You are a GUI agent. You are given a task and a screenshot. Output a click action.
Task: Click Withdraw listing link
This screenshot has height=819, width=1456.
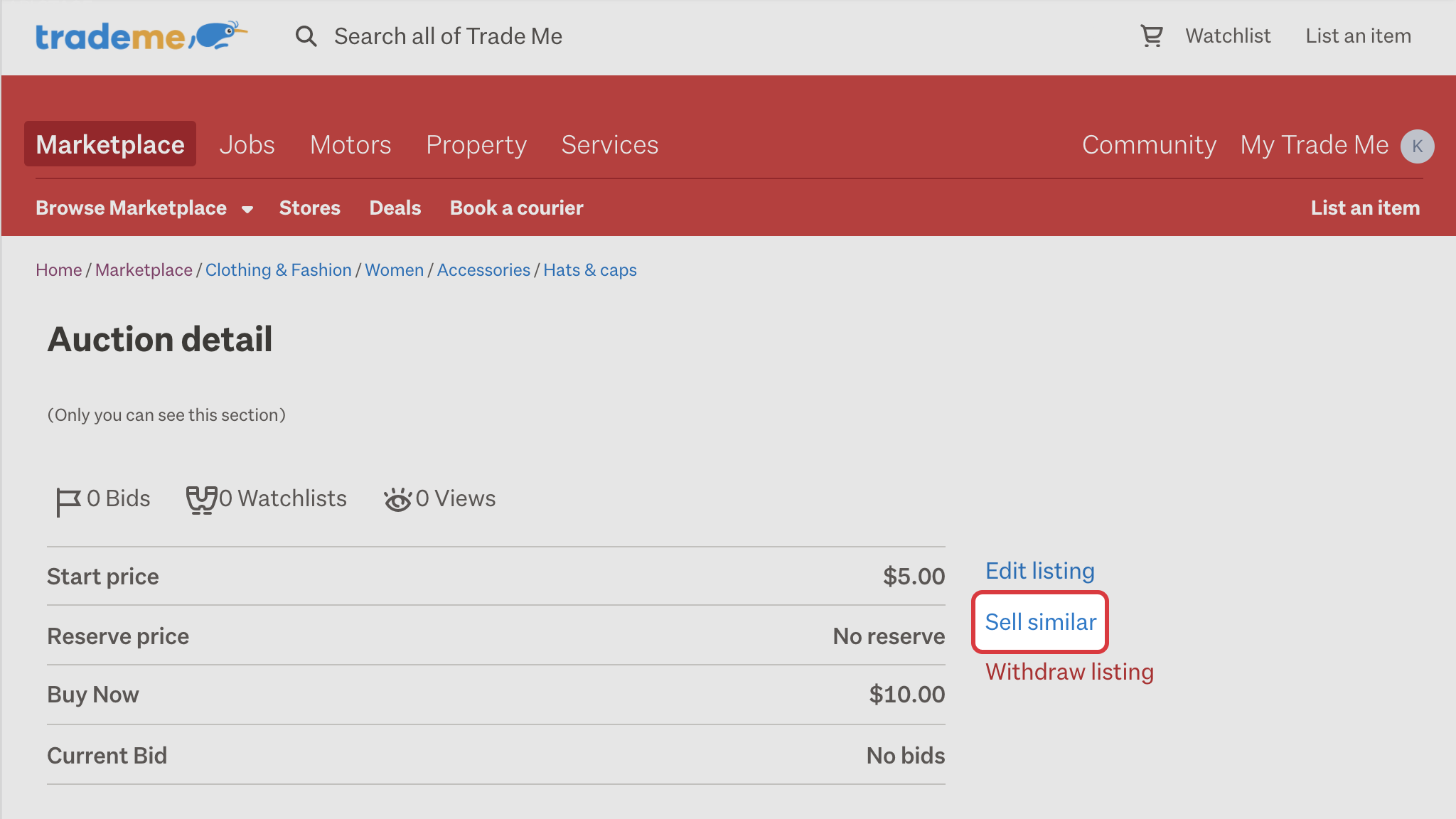pos(1069,672)
